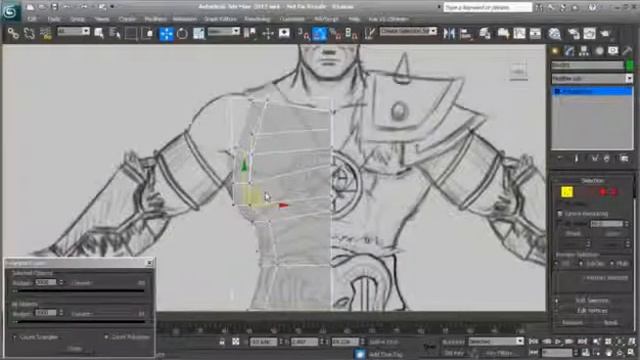640x360 pixels.
Task: Select the yellow Vertex sub-object level
Action: 567,192
